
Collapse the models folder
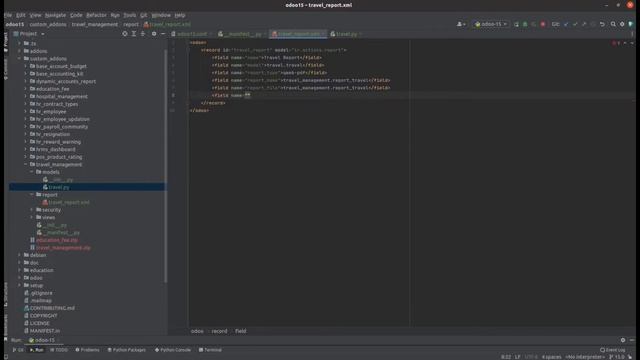31,172
